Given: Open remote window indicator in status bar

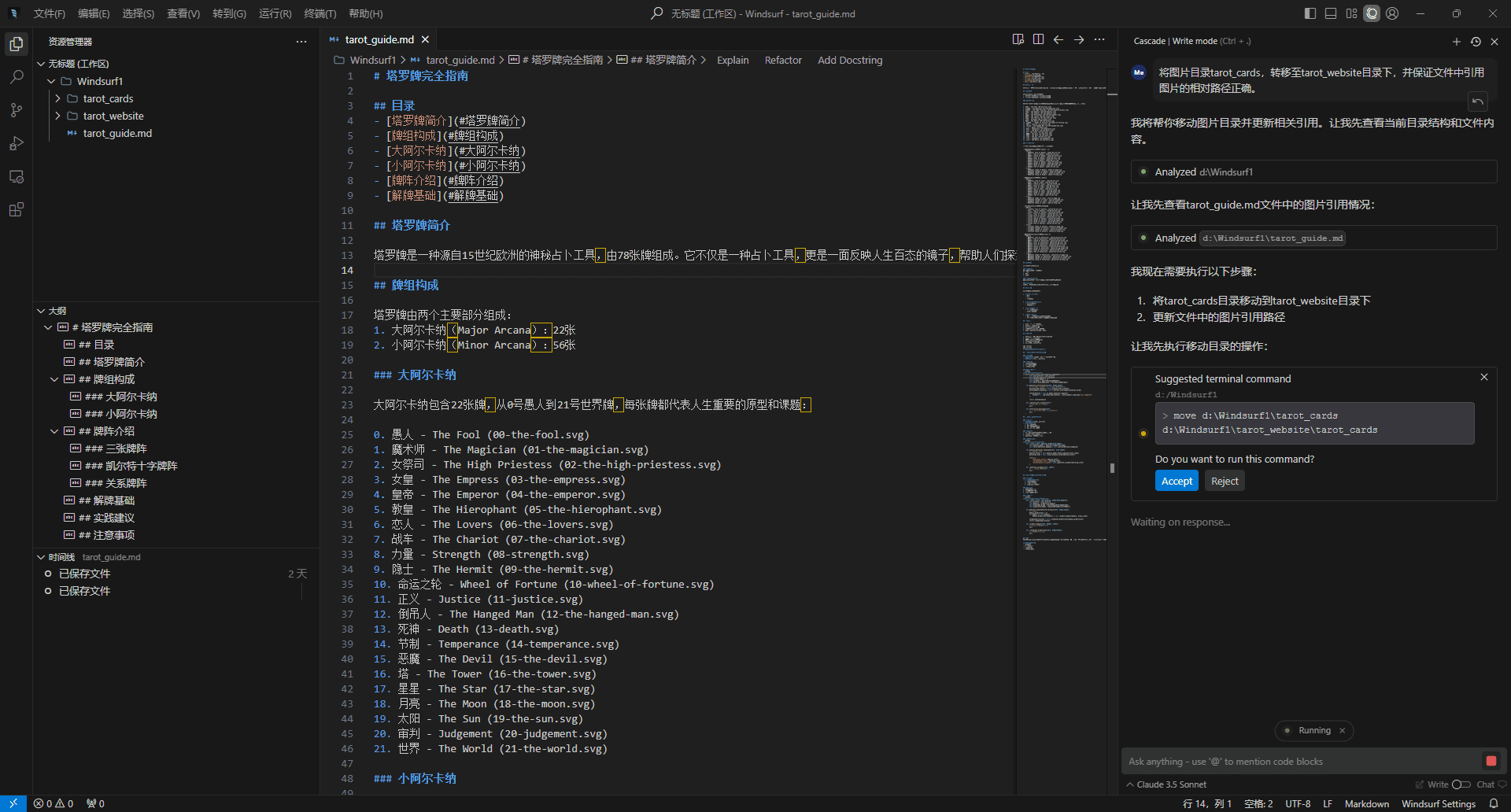Looking at the screenshot, I should (x=13, y=803).
